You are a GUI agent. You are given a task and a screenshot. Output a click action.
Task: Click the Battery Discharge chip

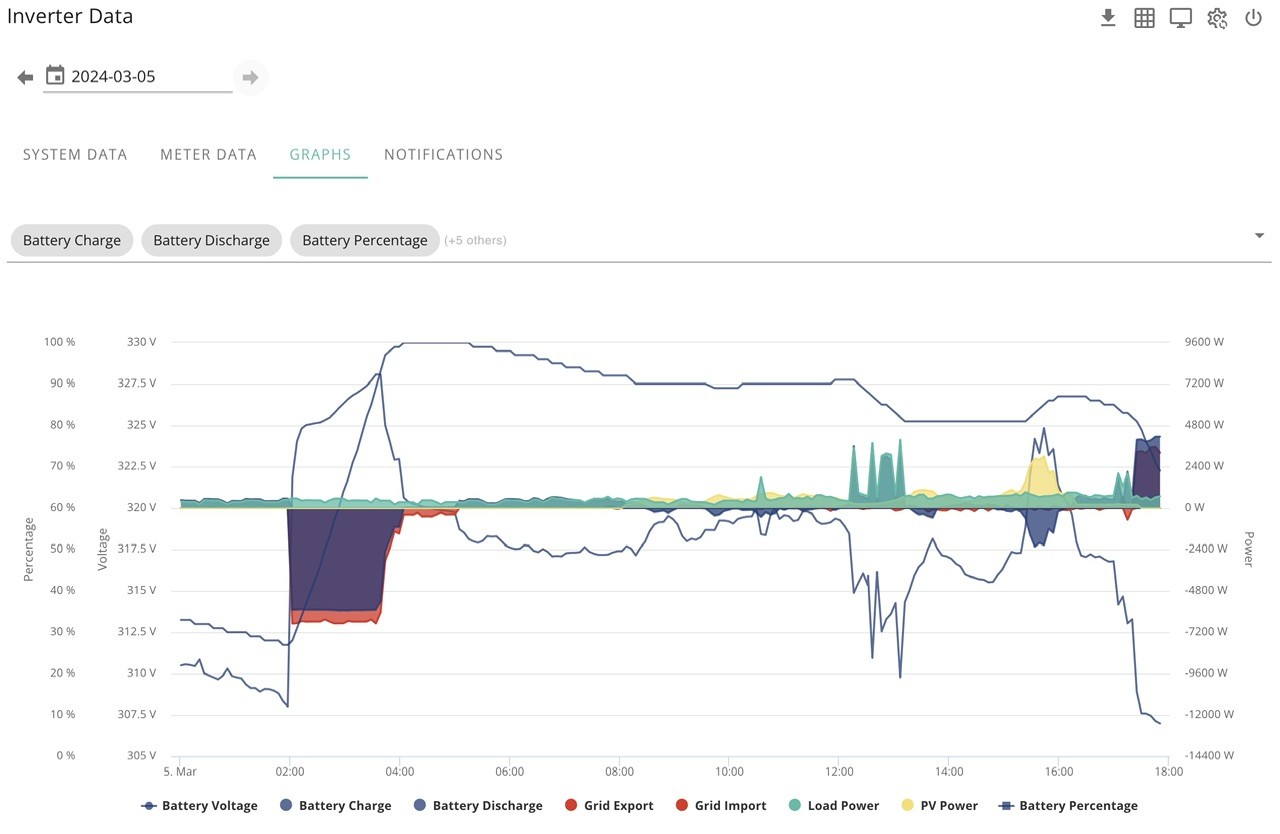coord(211,240)
